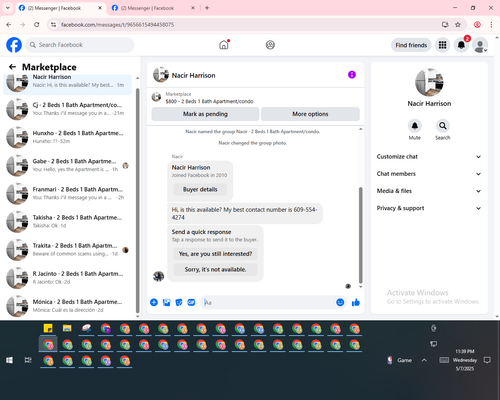This screenshot has height=400, width=500.
Task: Reload the page
Action: tap(37, 25)
